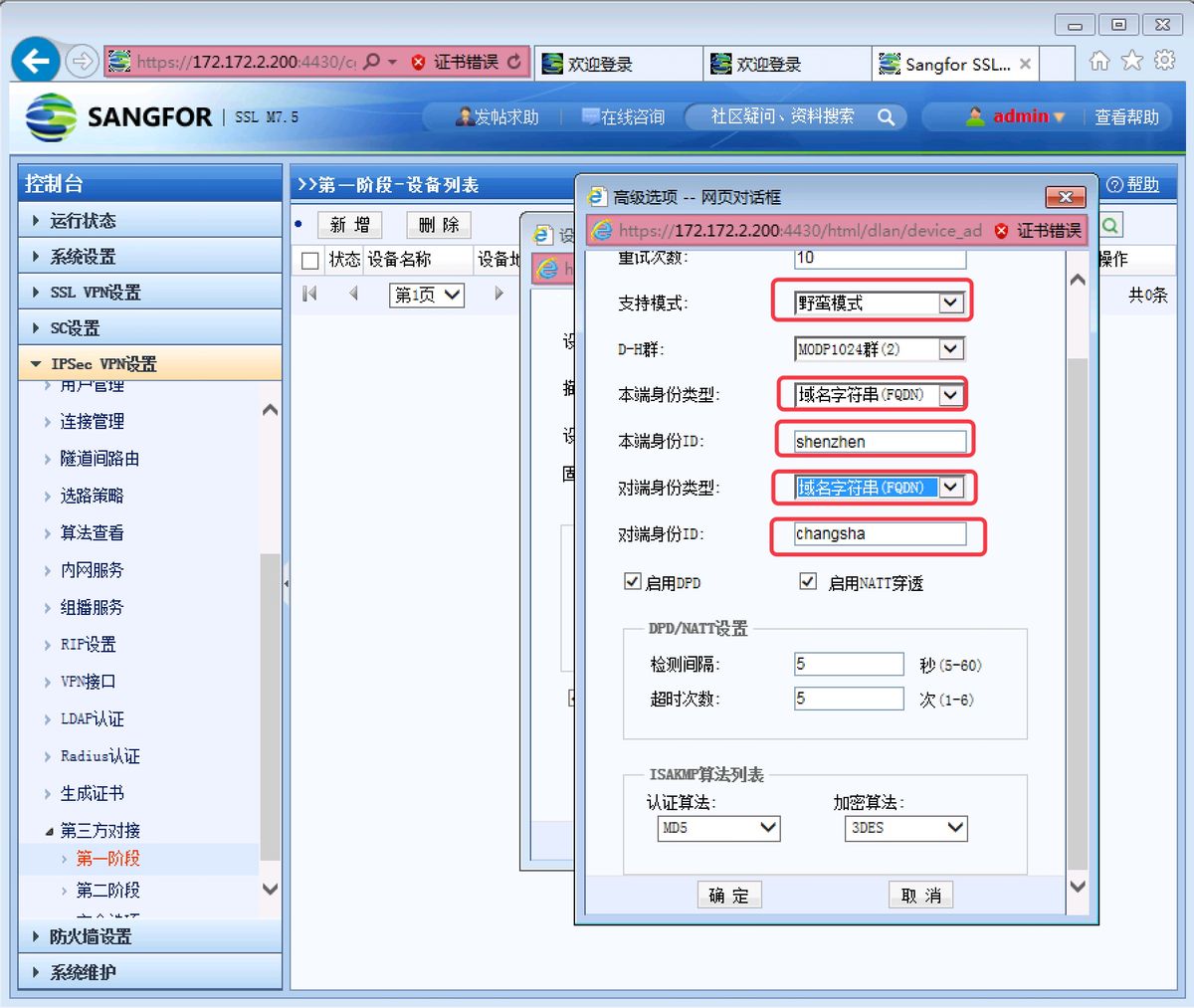1194x1008 pixels.
Task: Click the 本端身份ID field containing shenzhen
Action: coord(880,442)
